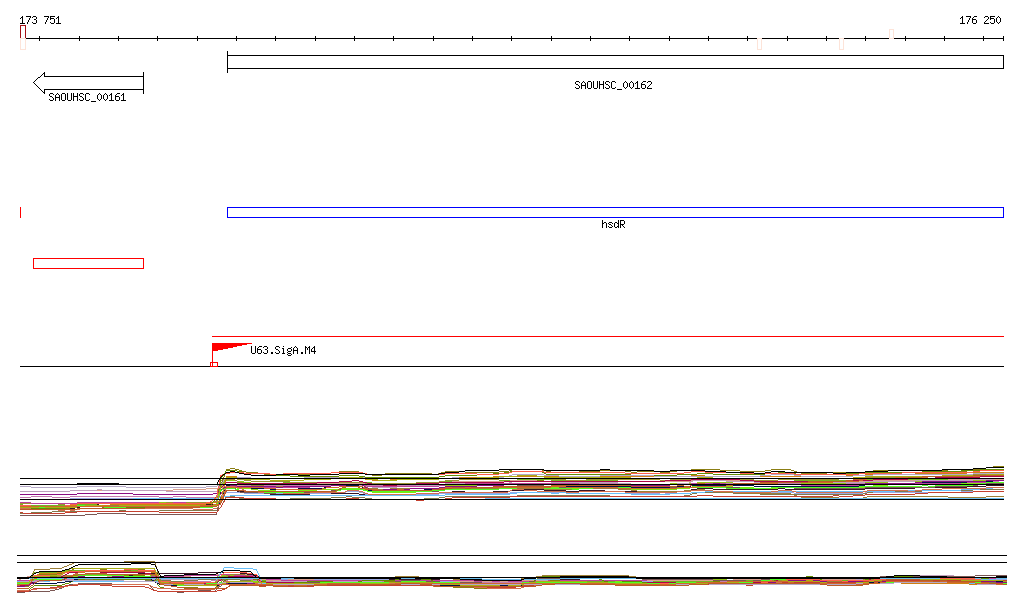This screenshot has height=611, width=1024.
Task: Click the start coordinate 173 751
Action: pyautogui.click(x=40, y=20)
